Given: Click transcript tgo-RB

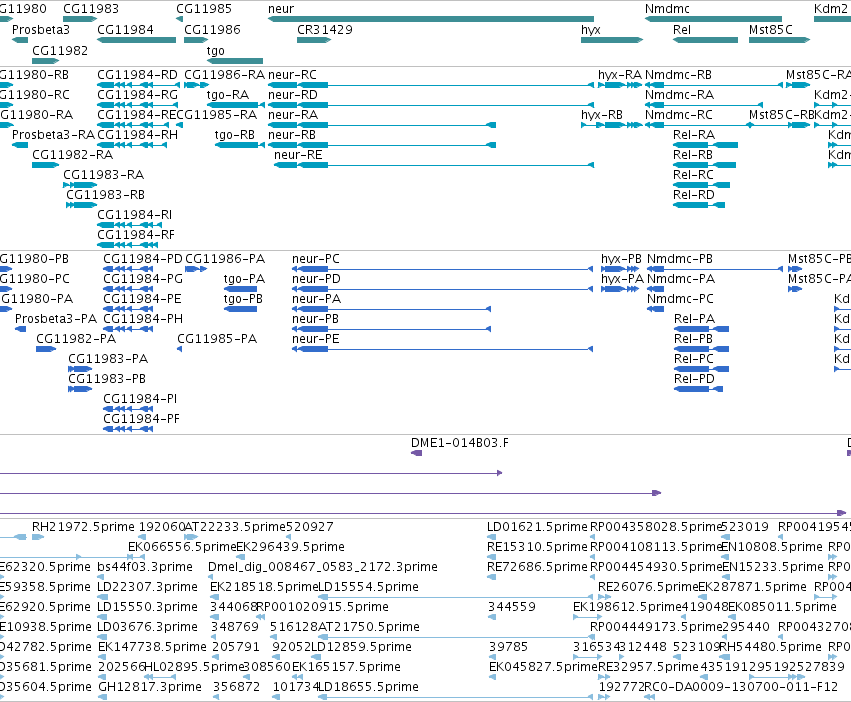Looking at the screenshot, I should [234, 135].
